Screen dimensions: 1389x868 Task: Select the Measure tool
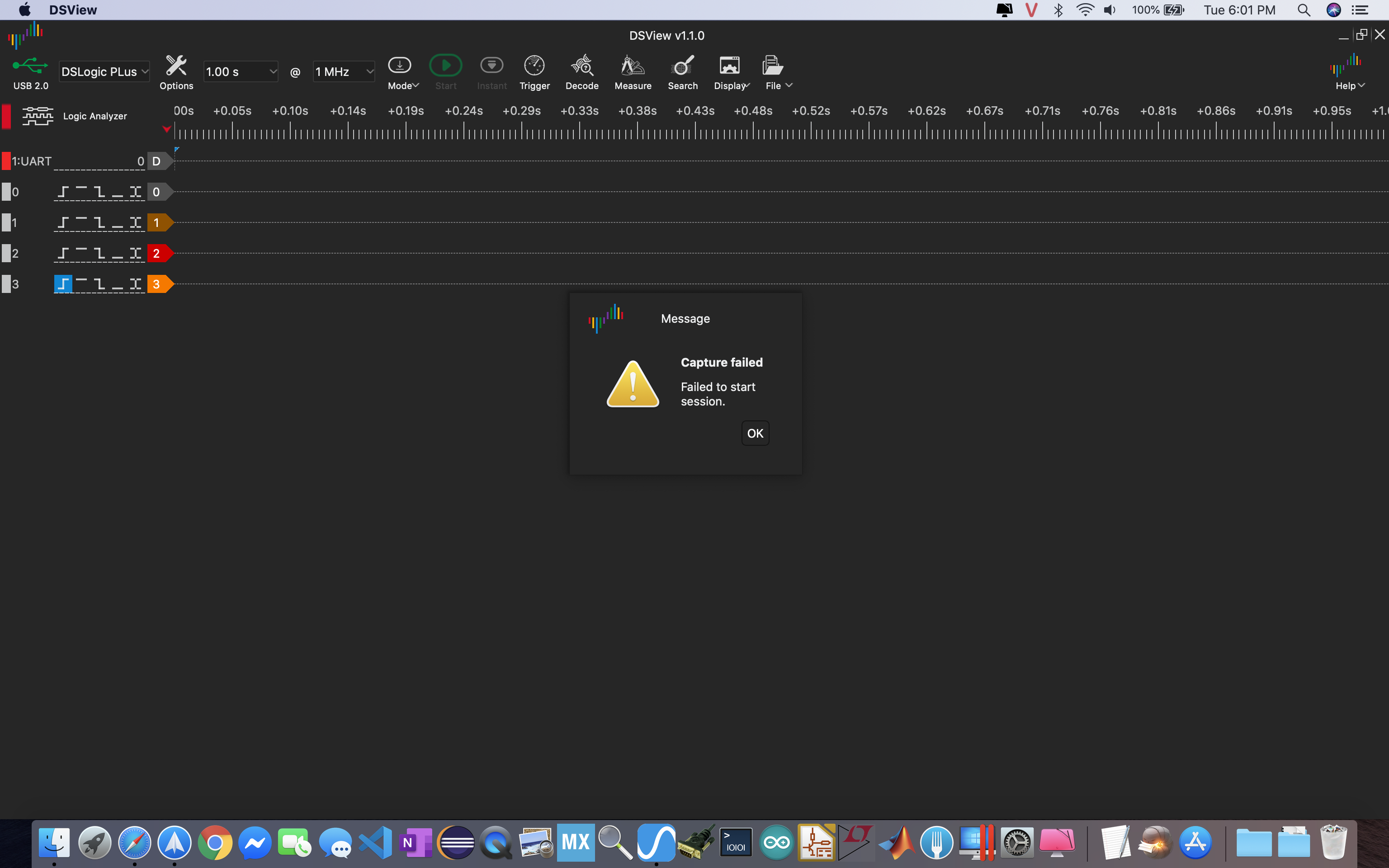[632, 71]
